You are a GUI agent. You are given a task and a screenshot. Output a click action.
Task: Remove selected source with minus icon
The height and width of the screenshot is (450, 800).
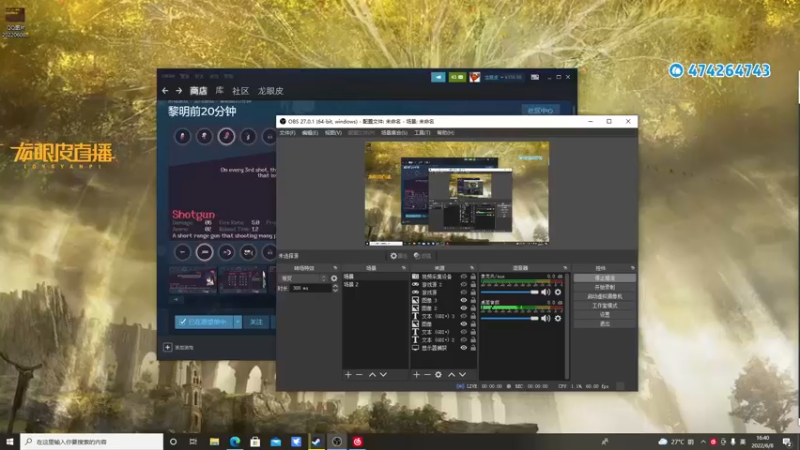pos(427,374)
